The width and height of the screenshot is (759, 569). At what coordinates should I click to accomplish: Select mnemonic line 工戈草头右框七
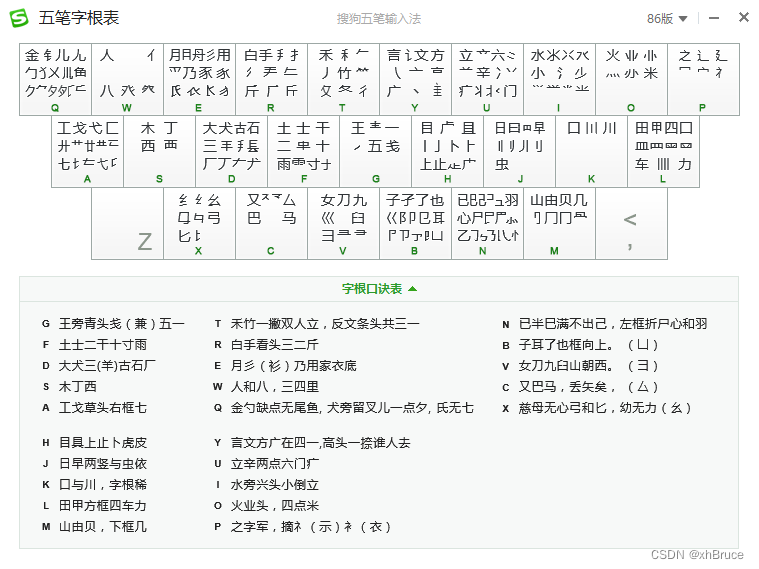point(103,408)
